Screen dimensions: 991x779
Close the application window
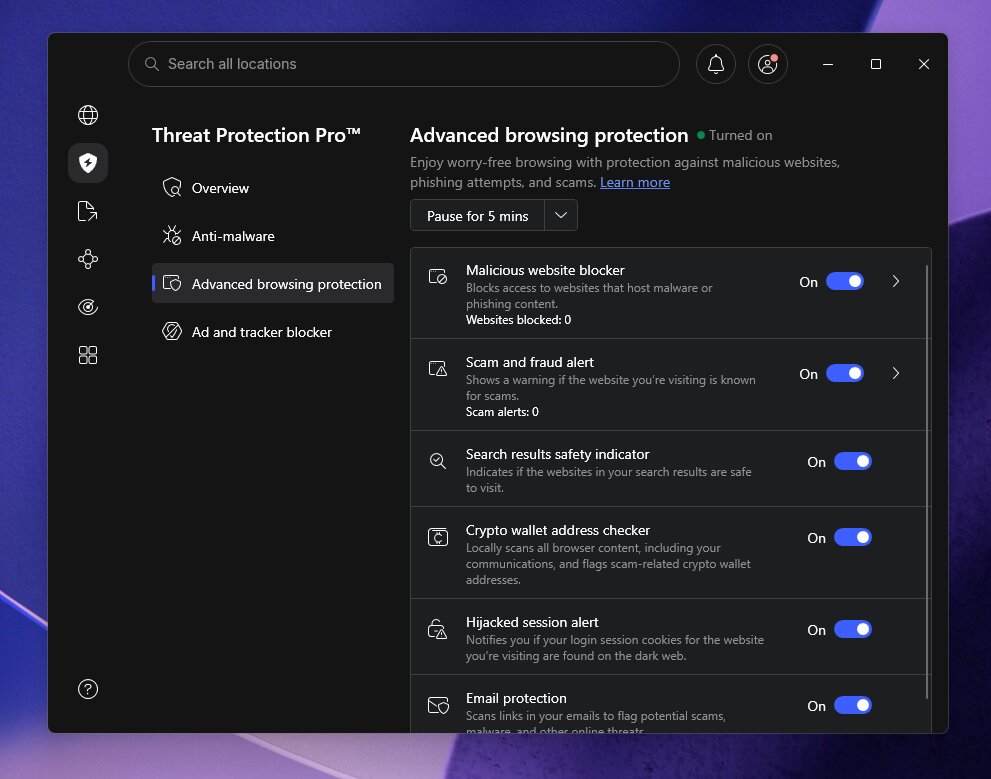click(x=924, y=64)
